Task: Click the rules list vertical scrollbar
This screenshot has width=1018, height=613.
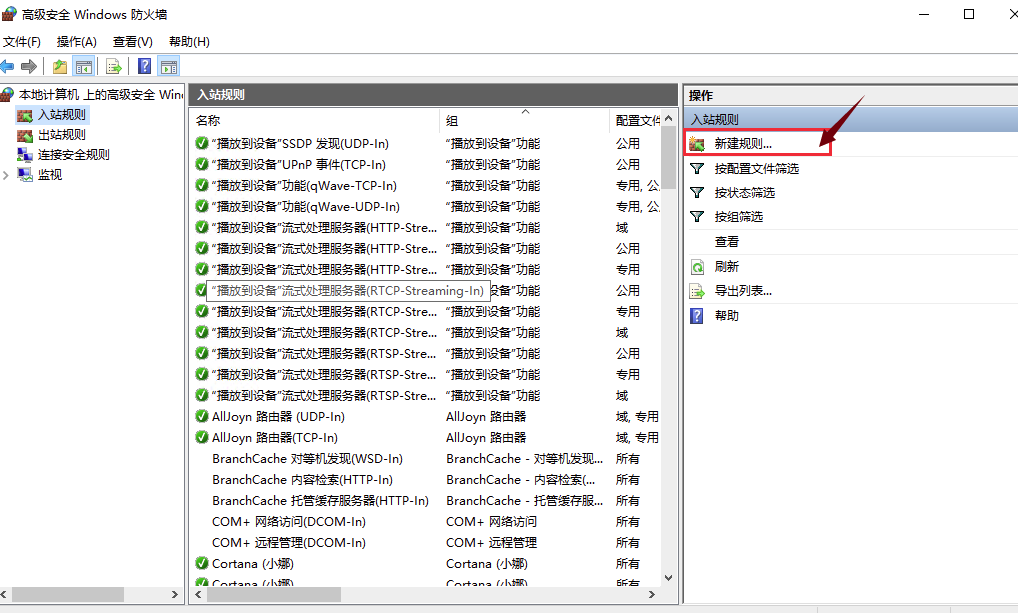Action: point(668,350)
